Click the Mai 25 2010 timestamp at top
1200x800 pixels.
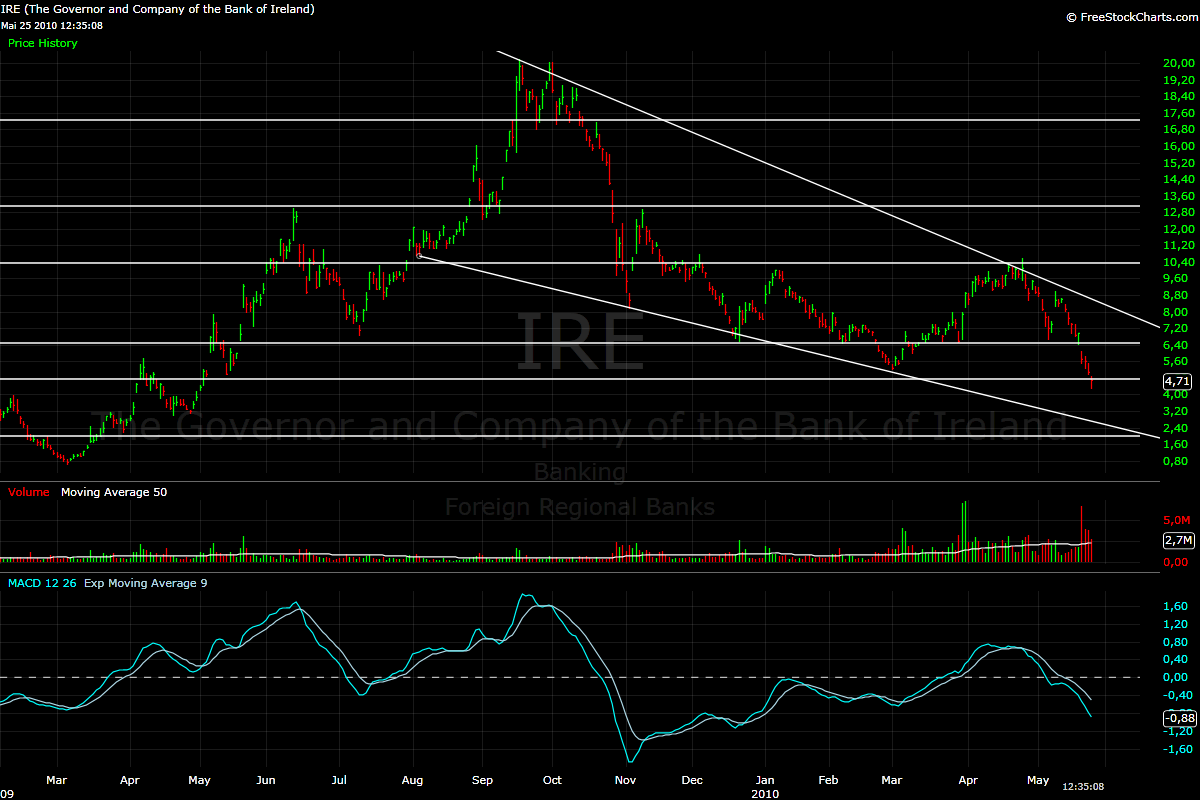[53, 26]
